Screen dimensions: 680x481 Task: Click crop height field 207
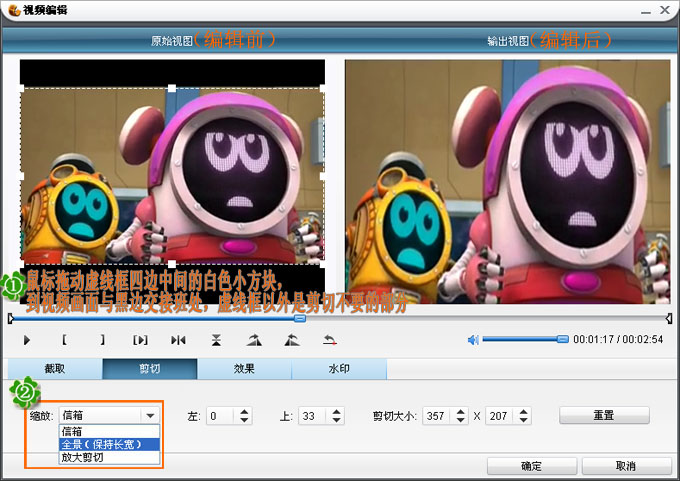(x=500, y=416)
